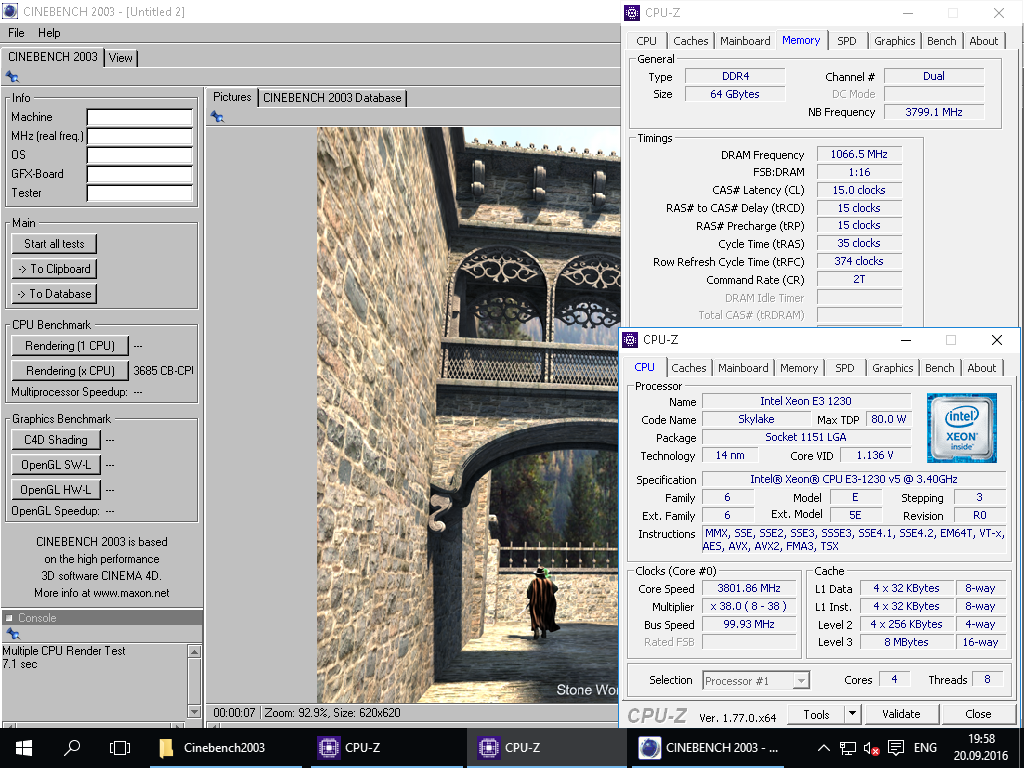The image size is (1024, 768).
Task: Select CINEBENCH 2003 Database tab
Action: 332,98
